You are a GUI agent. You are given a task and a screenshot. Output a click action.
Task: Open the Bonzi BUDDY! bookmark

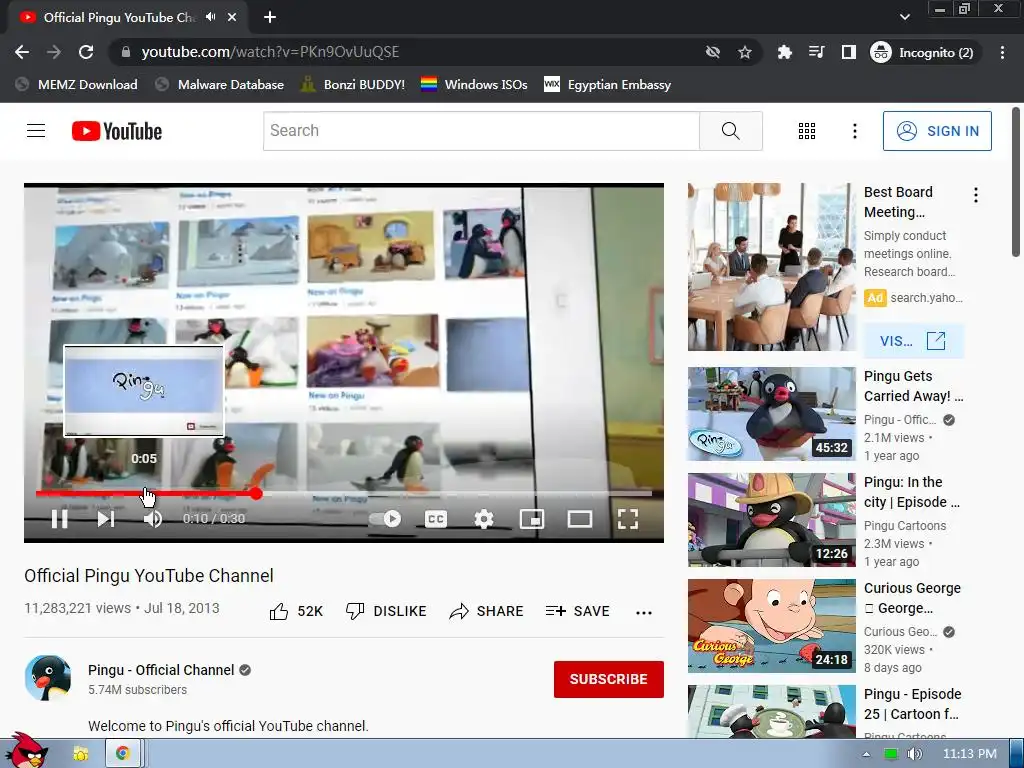(x=353, y=85)
